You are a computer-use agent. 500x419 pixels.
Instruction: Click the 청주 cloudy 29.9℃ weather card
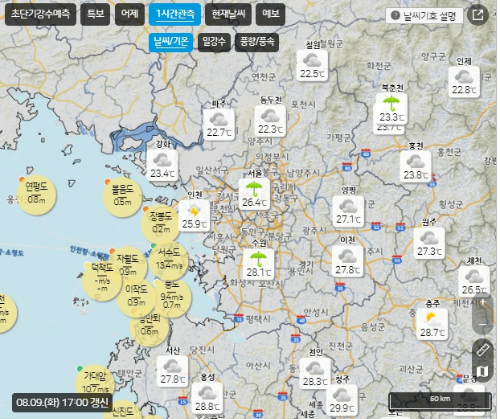coord(342,400)
